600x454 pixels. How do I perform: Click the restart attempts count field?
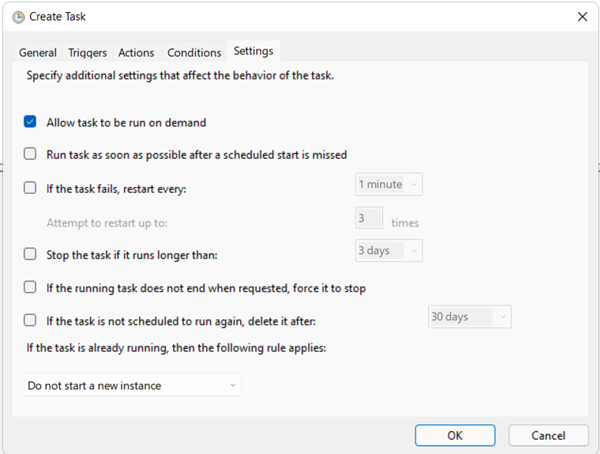369,218
